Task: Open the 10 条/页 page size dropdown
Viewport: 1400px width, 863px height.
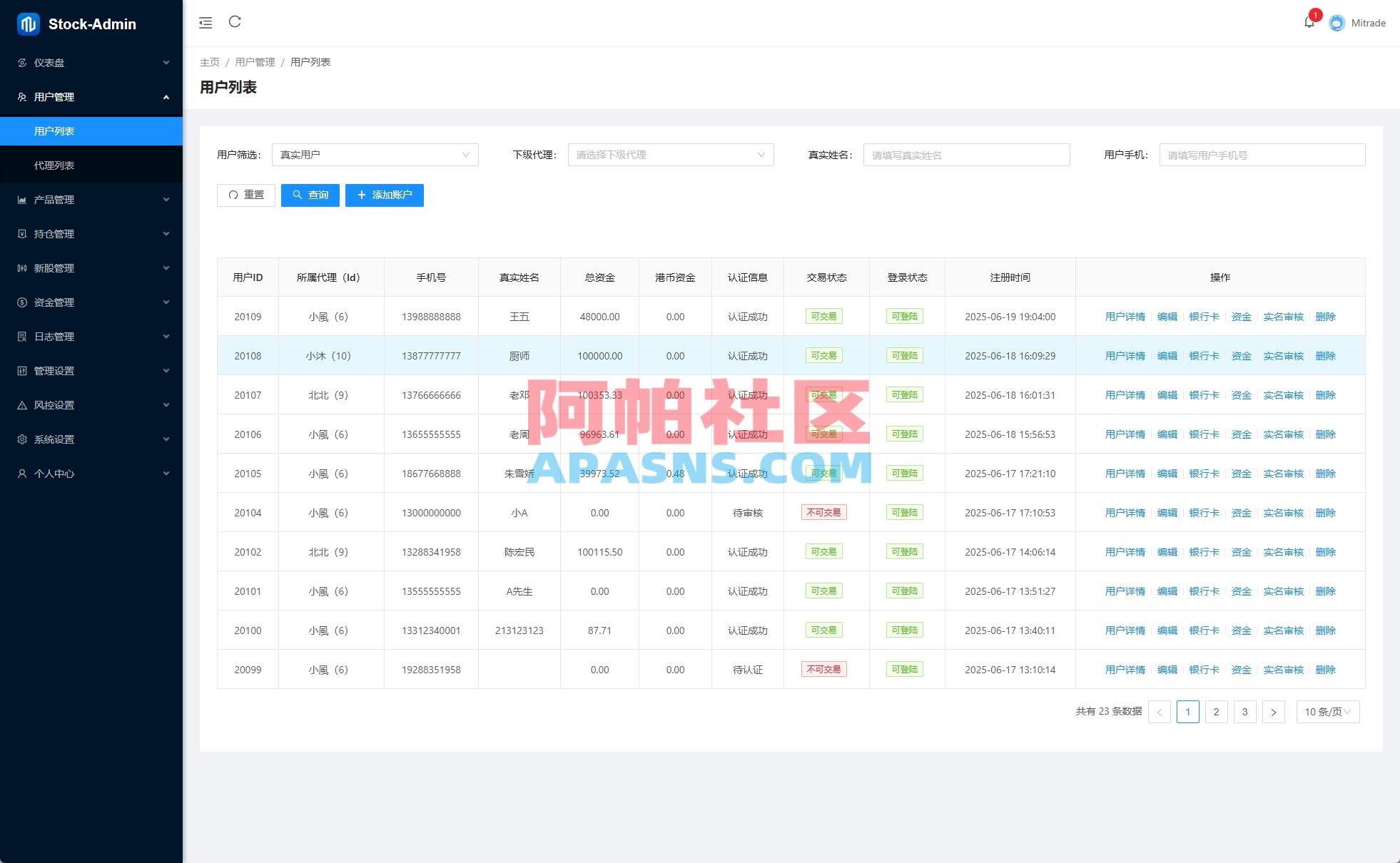Action: 1327,712
